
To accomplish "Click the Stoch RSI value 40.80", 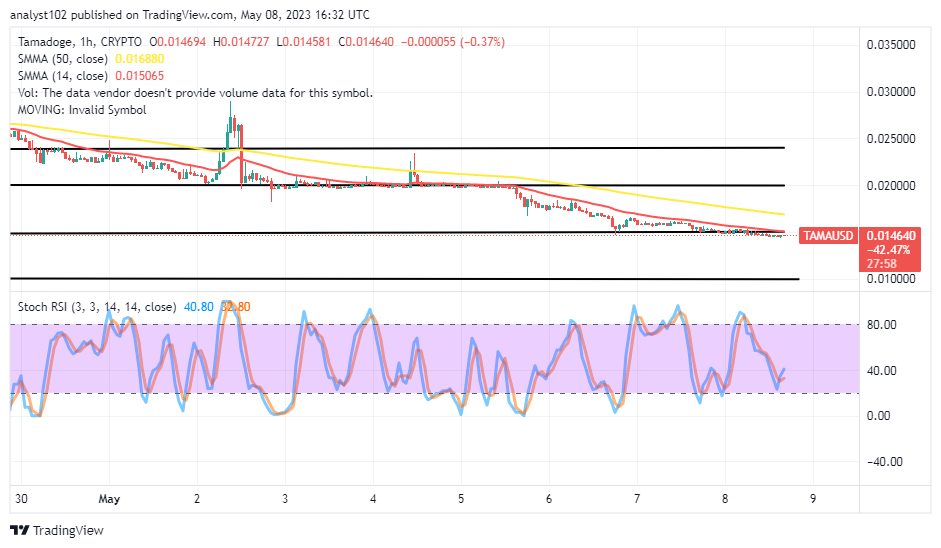I will (x=199, y=307).
